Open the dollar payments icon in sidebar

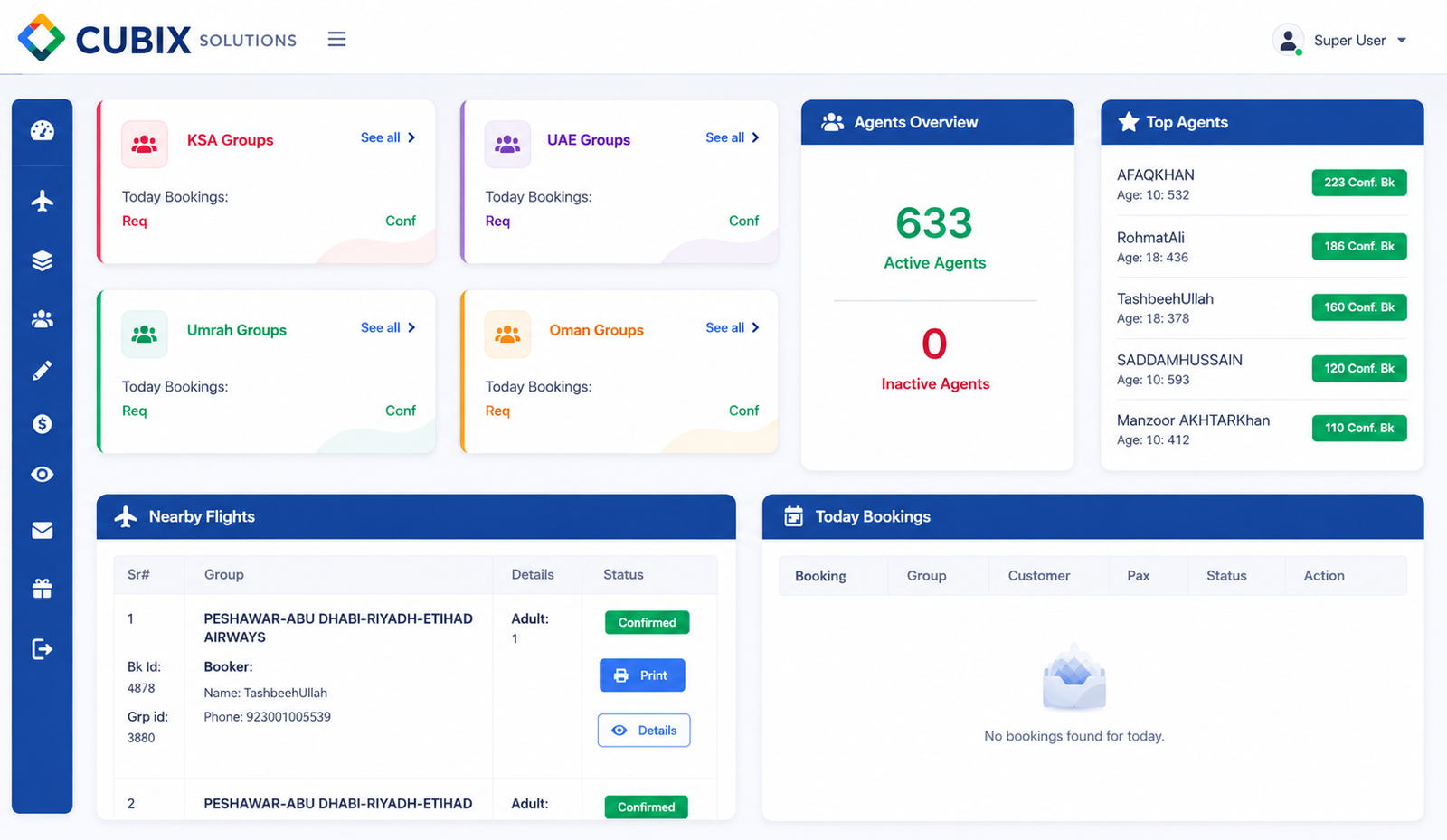[42, 423]
